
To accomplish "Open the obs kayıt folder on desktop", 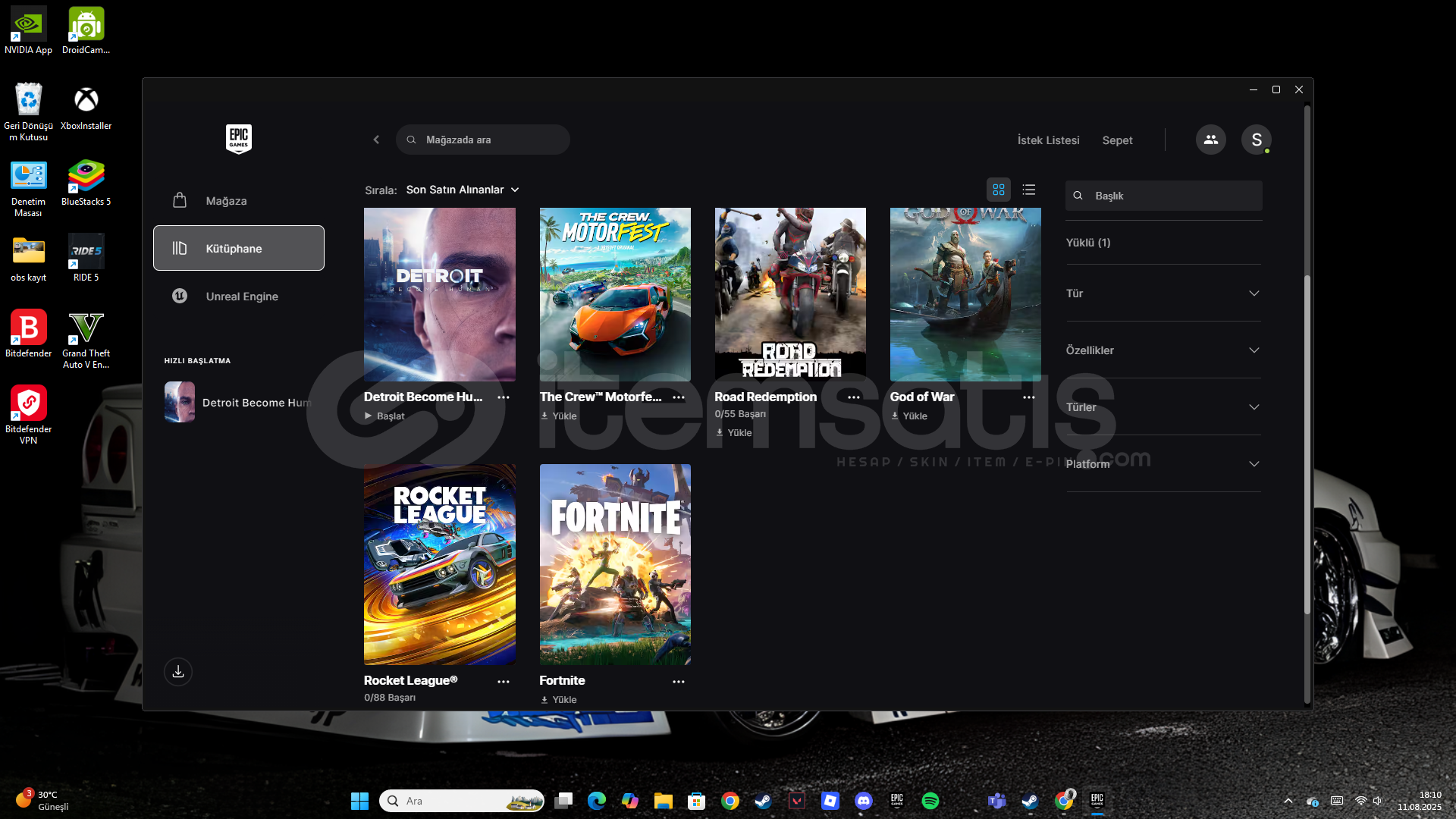I will [28, 258].
